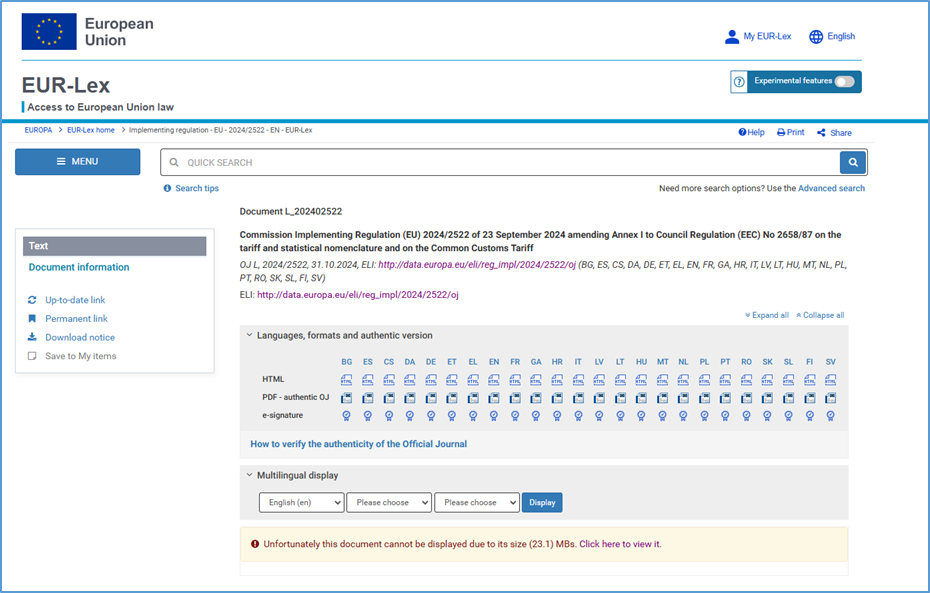This screenshot has width=930, height=593.
Task: Open the English (en) language dropdown
Action: point(301,502)
